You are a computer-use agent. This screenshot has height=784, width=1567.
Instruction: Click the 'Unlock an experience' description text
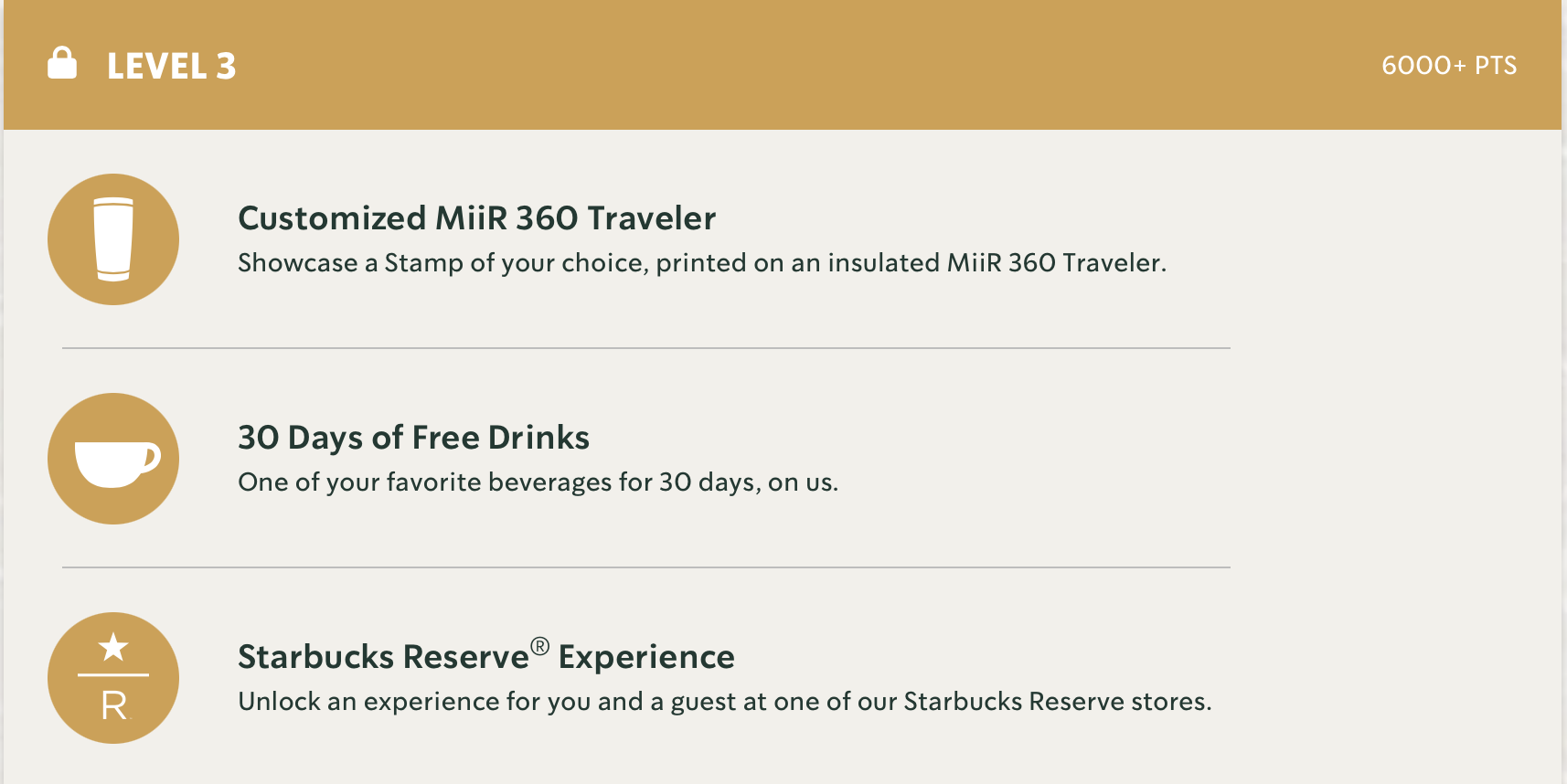point(724,702)
